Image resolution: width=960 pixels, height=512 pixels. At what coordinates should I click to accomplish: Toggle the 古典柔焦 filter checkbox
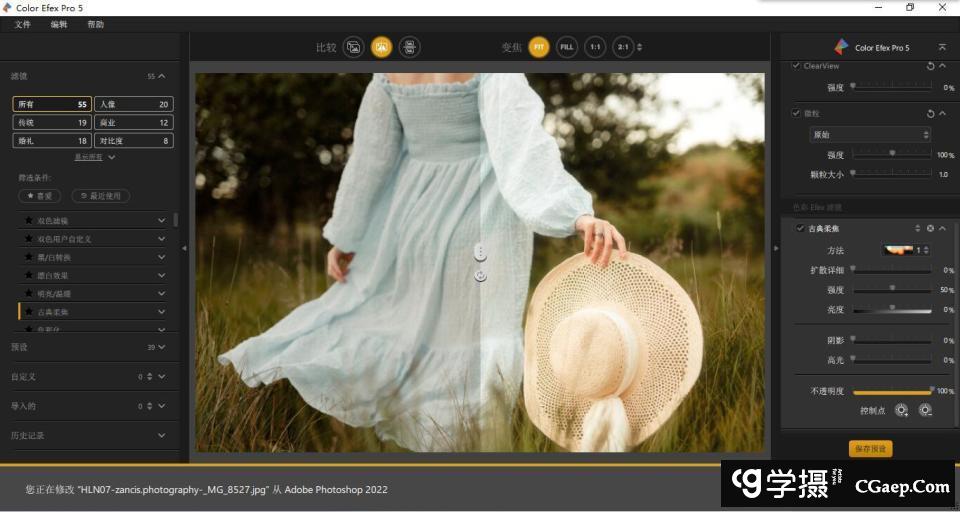[x=800, y=228]
